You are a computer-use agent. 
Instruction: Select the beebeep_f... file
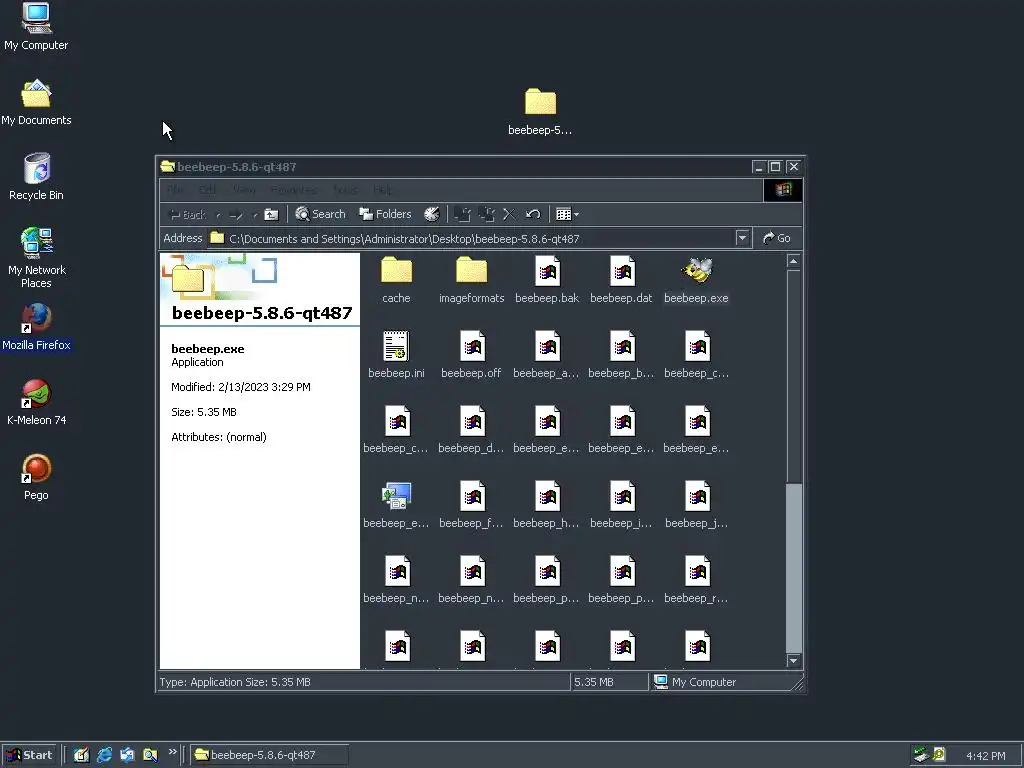click(472, 505)
